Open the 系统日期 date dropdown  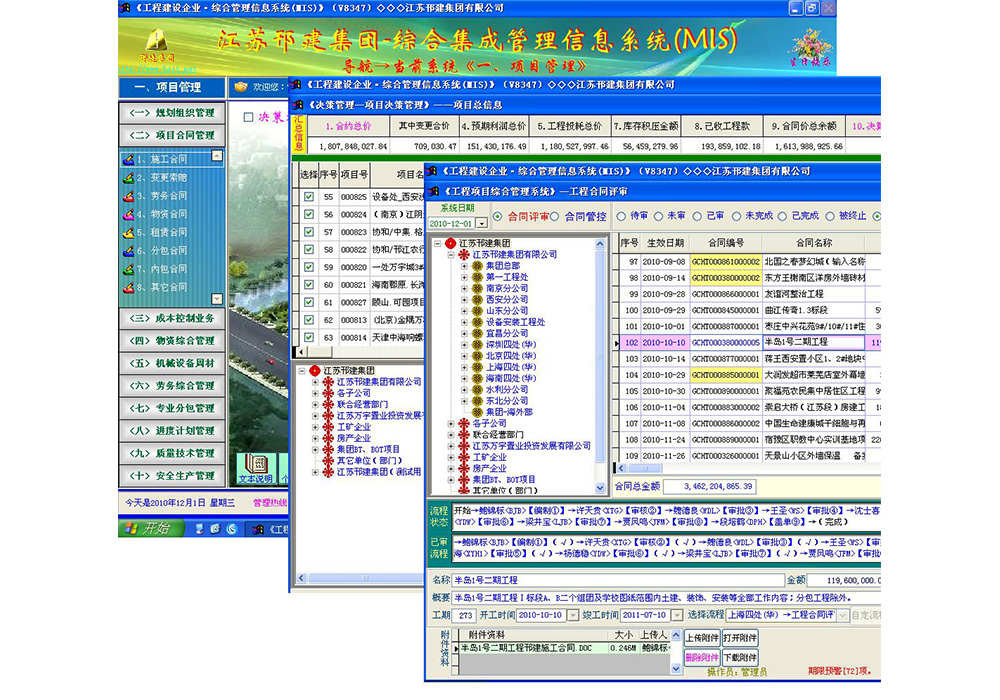tap(481, 221)
